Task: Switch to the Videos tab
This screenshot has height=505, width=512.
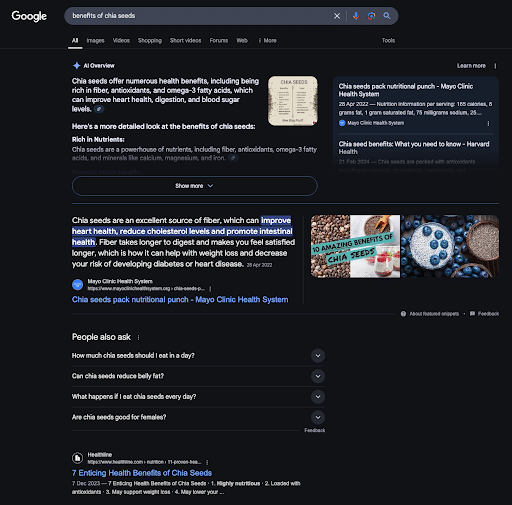Action: [x=121, y=41]
